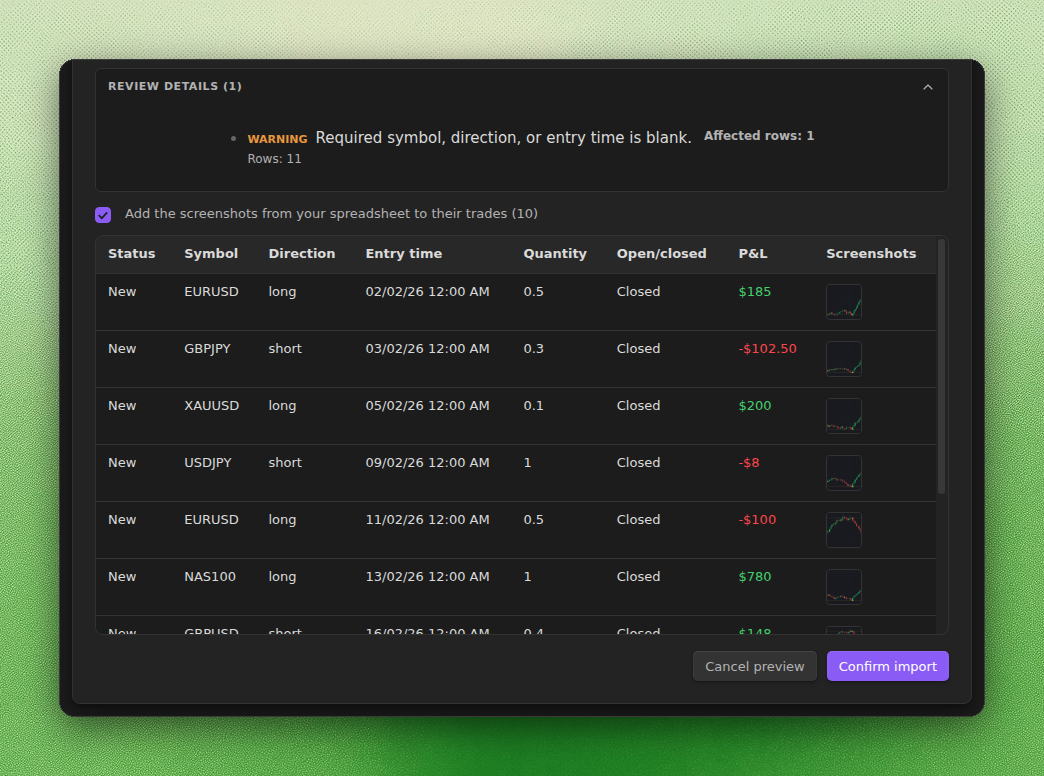Click entry time 11/02/26 12:00 AM

tap(427, 520)
